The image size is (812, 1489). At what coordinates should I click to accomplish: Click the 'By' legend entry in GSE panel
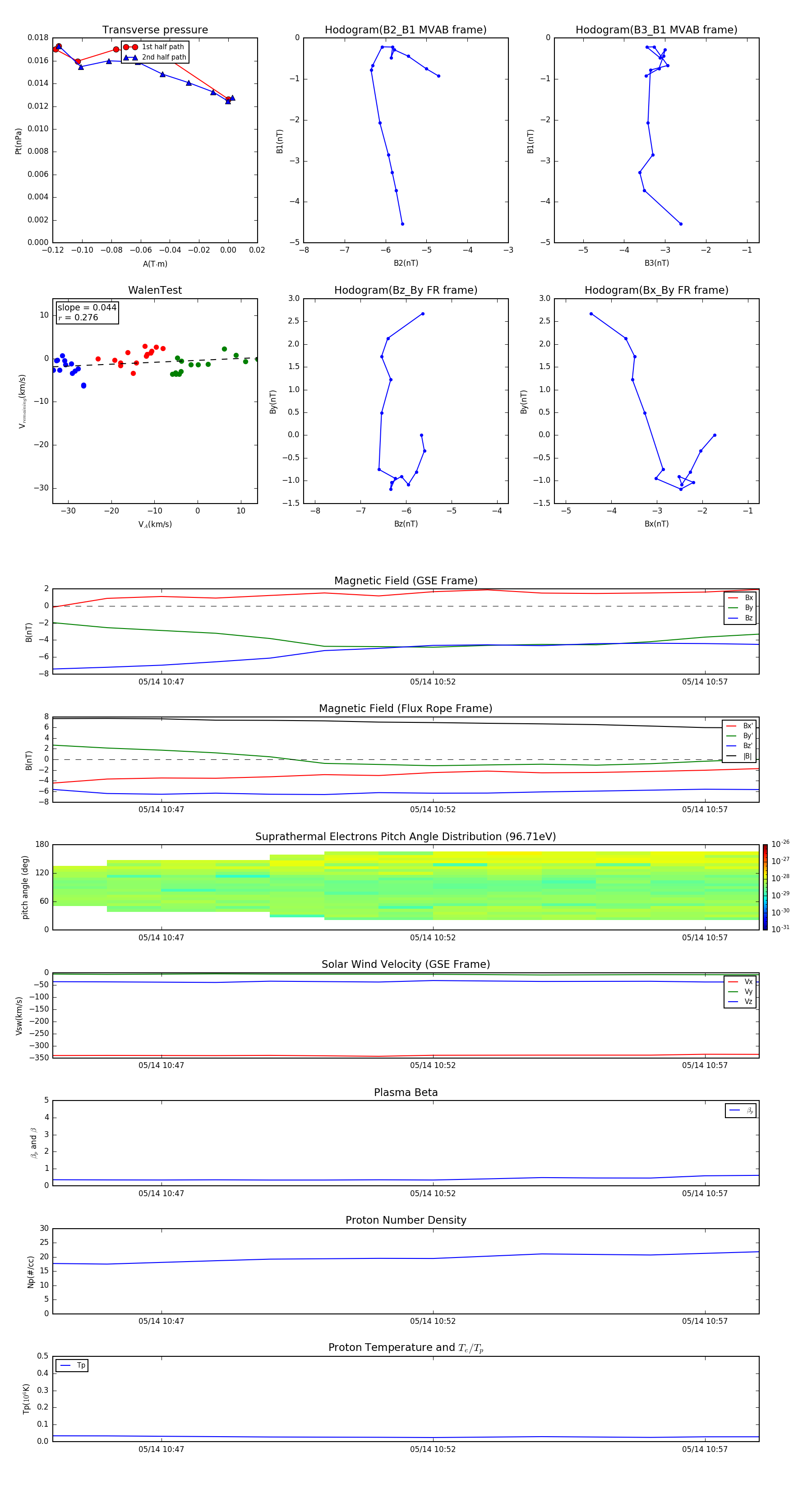(740, 607)
